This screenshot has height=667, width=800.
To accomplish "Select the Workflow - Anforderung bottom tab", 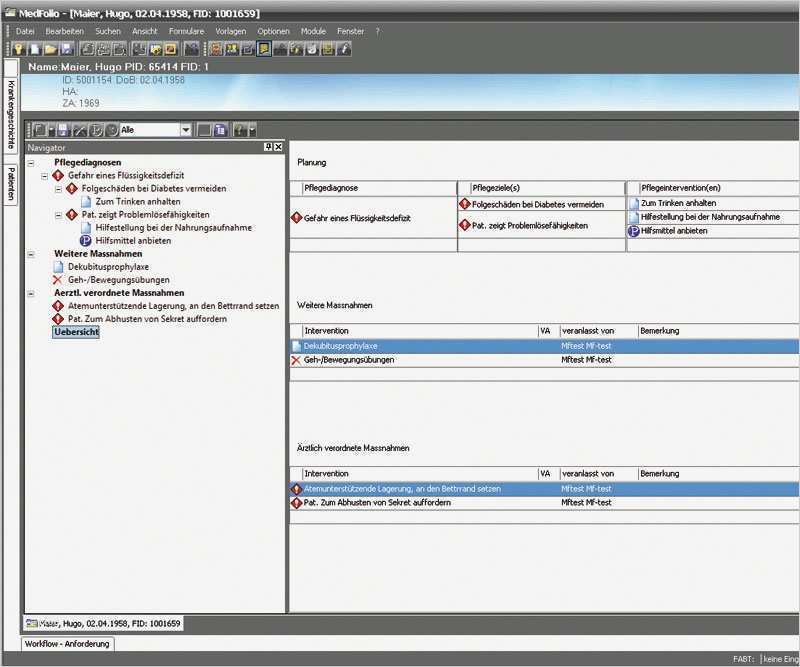I will pyautogui.click(x=68, y=644).
